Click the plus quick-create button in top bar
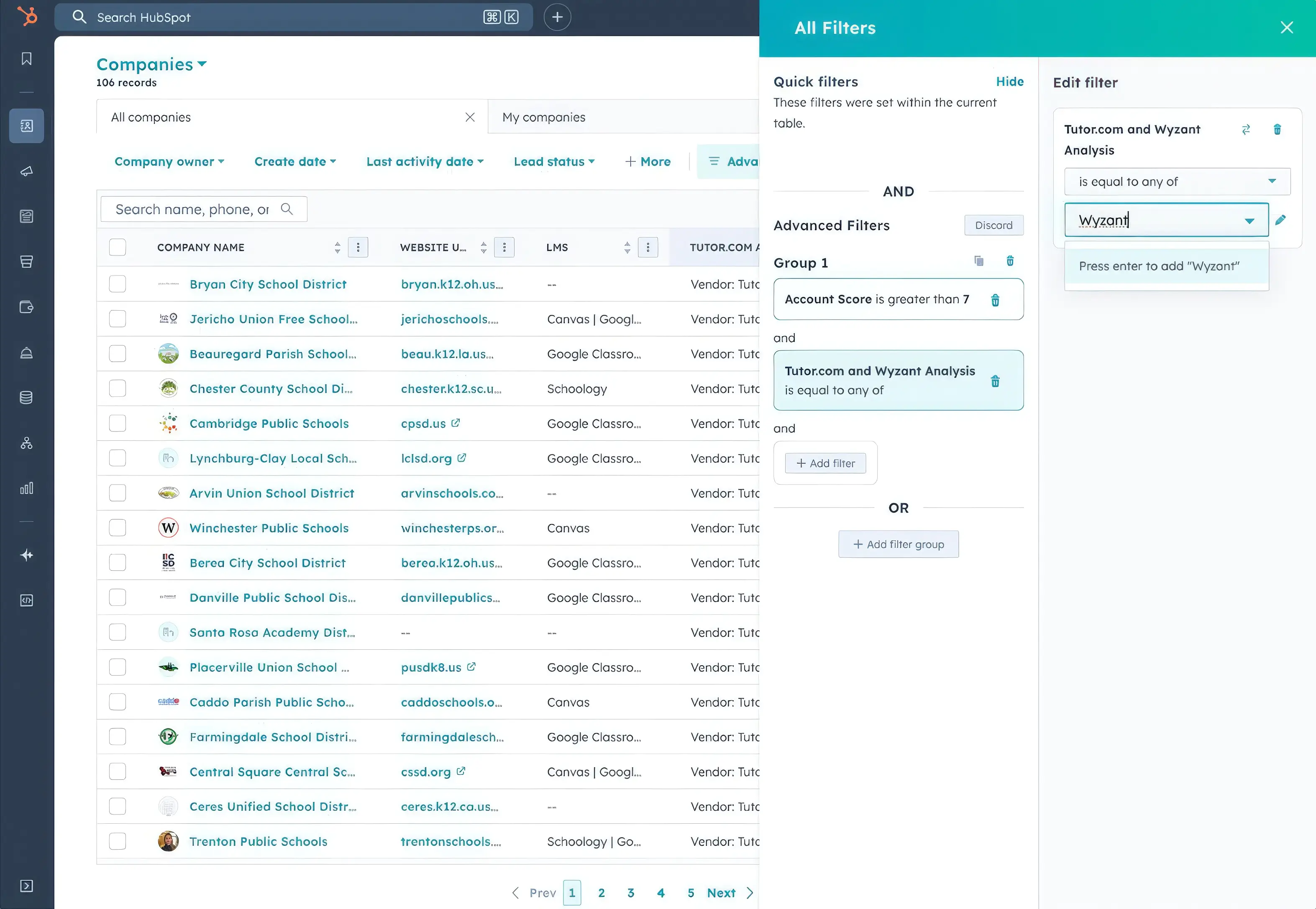Image resolution: width=1316 pixels, height=909 pixels. click(x=557, y=17)
